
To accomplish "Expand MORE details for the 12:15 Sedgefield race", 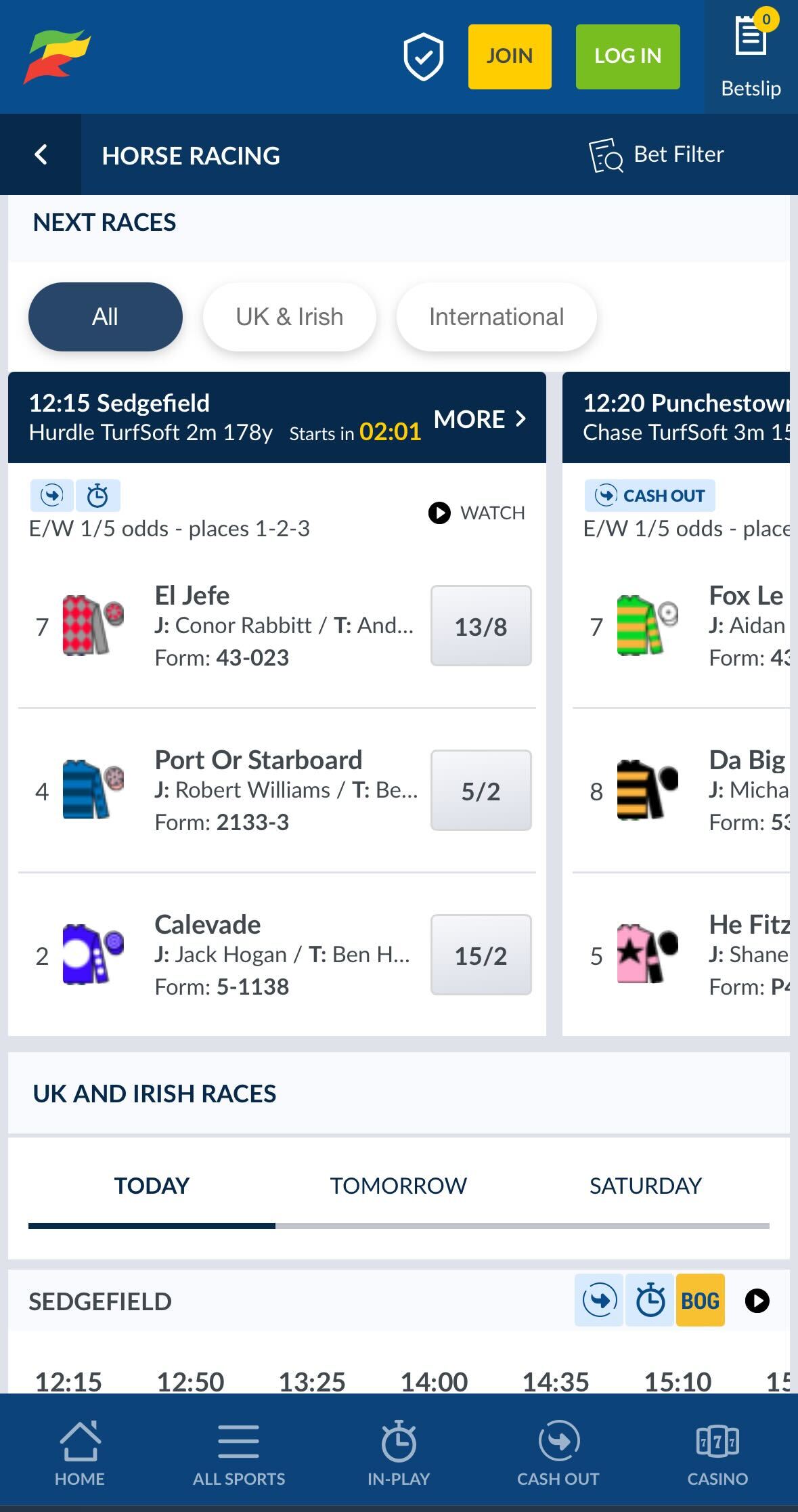I will (x=481, y=419).
